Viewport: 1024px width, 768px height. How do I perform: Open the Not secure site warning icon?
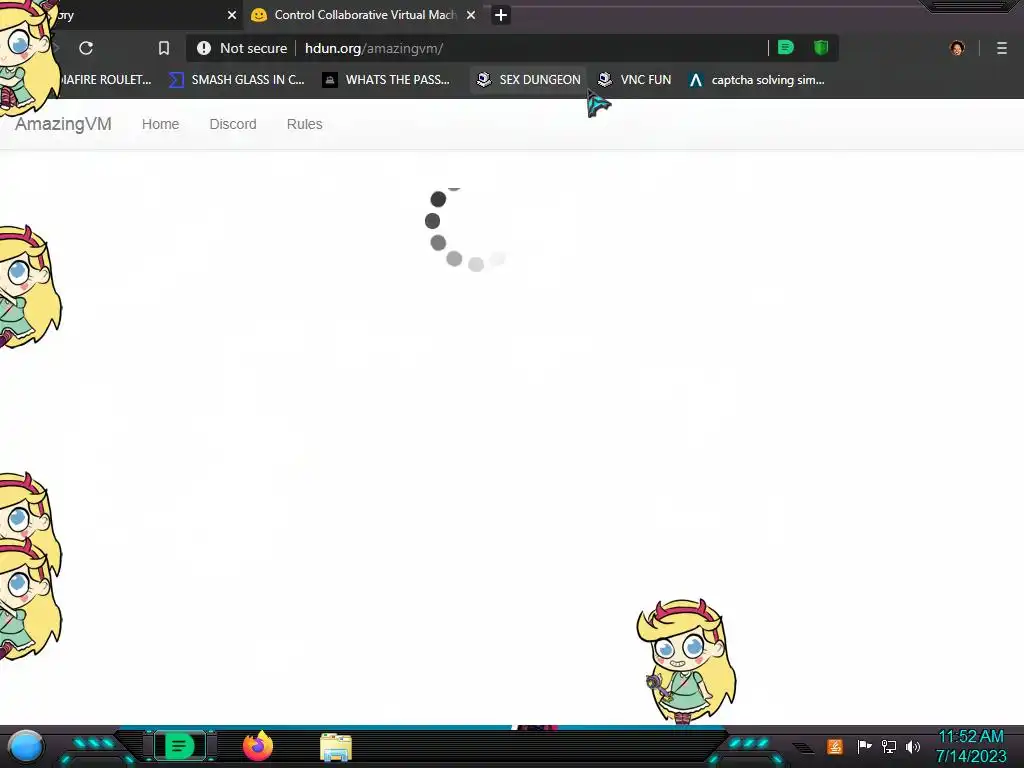coord(204,48)
